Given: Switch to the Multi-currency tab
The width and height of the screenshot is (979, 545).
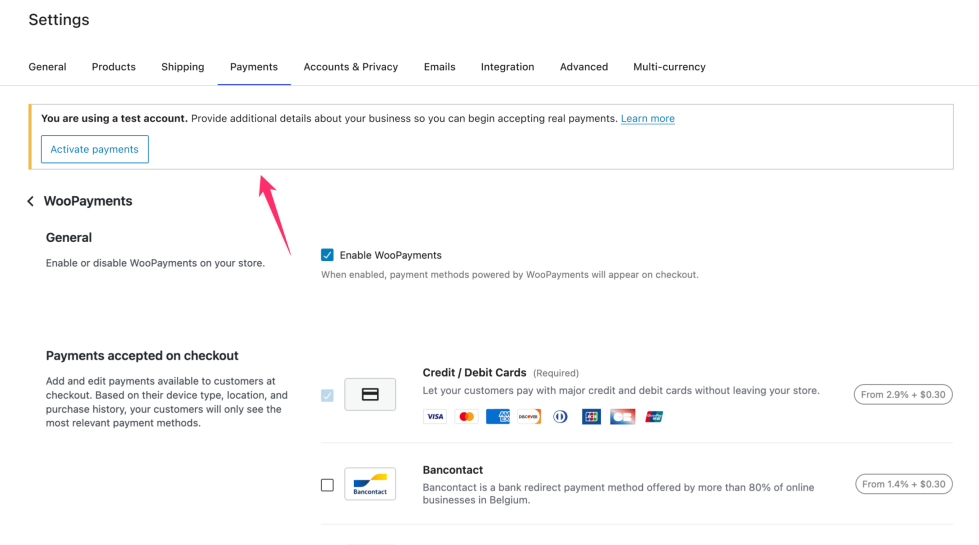Looking at the screenshot, I should pyautogui.click(x=669, y=67).
